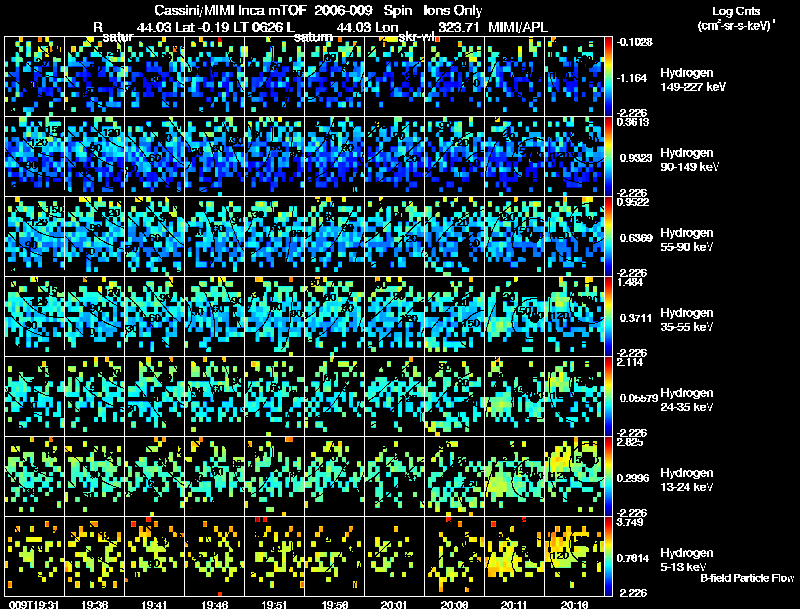Click the -0.1028 color scale value

coord(635,42)
